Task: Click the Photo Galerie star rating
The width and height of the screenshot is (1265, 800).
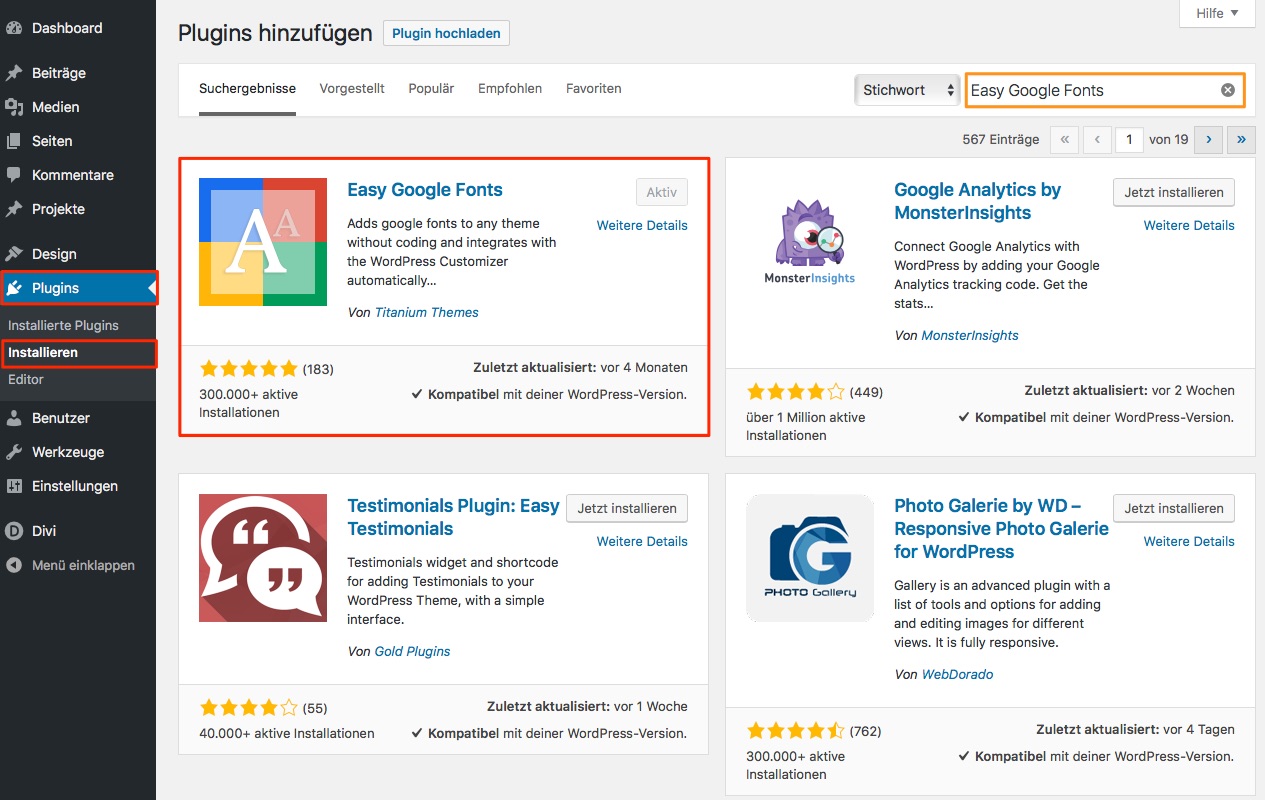Action: (795, 730)
